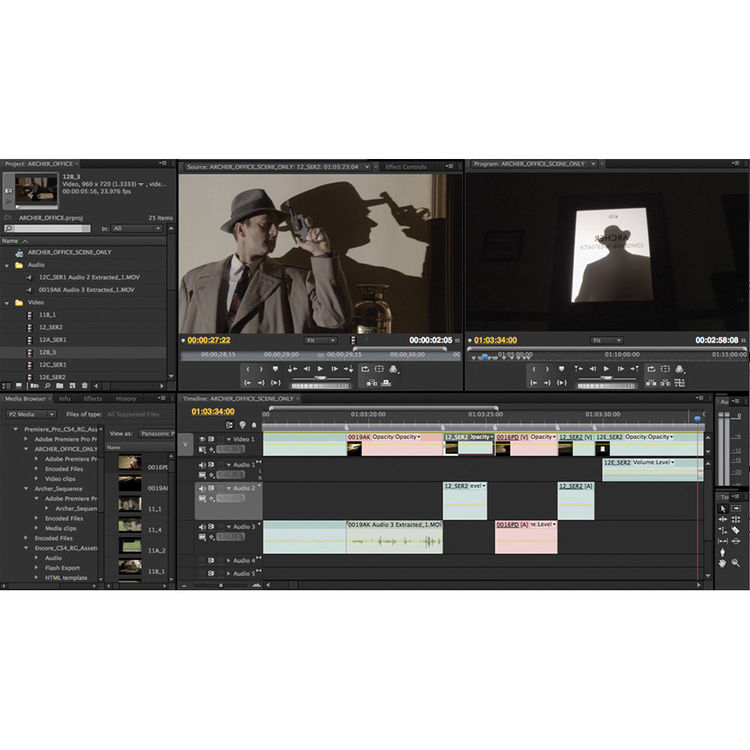Click the New Bin folder icon
The height and width of the screenshot is (750, 750).
coord(60,385)
